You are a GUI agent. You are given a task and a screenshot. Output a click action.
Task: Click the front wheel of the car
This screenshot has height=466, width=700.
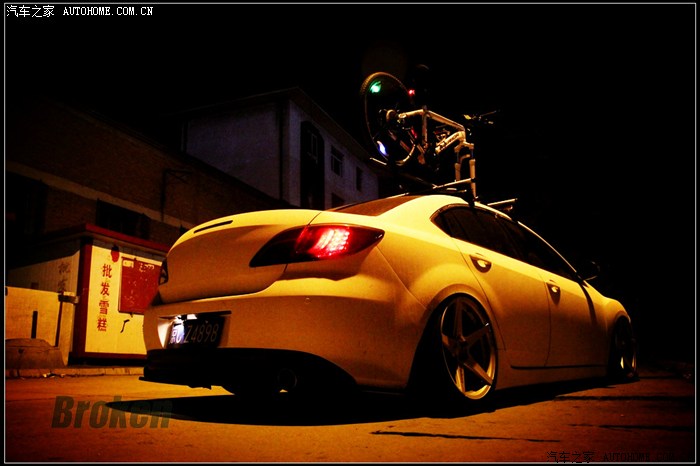tap(623, 349)
